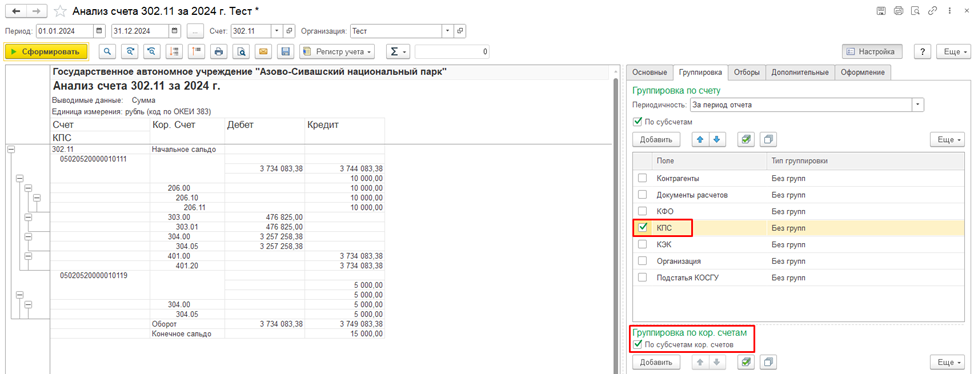This screenshot has width=974, height=374.
Task: Switch to the Отборы tab
Action: pos(747,72)
